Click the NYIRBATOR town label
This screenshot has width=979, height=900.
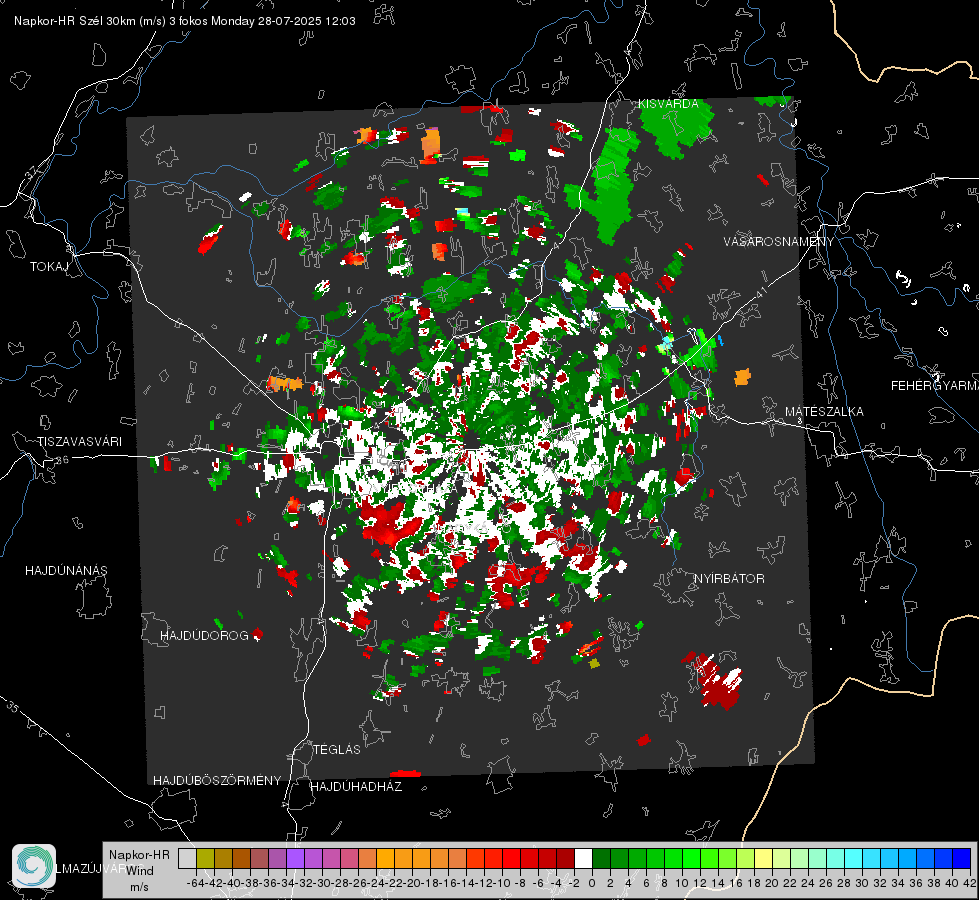tap(729, 579)
